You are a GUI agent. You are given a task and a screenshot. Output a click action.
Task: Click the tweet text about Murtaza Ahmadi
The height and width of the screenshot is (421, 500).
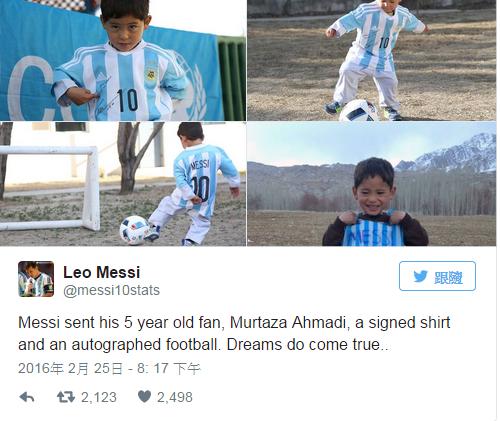point(234,333)
